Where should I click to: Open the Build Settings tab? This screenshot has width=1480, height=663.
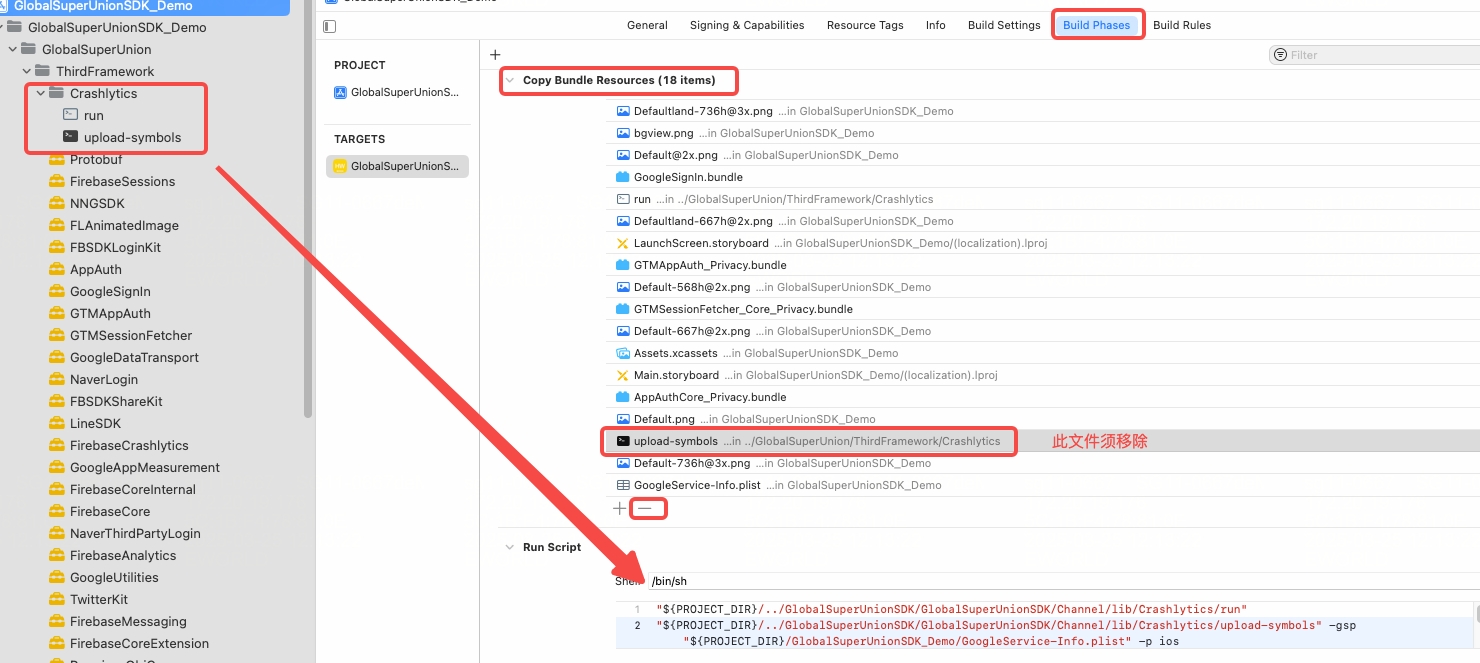tap(1004, 25)
